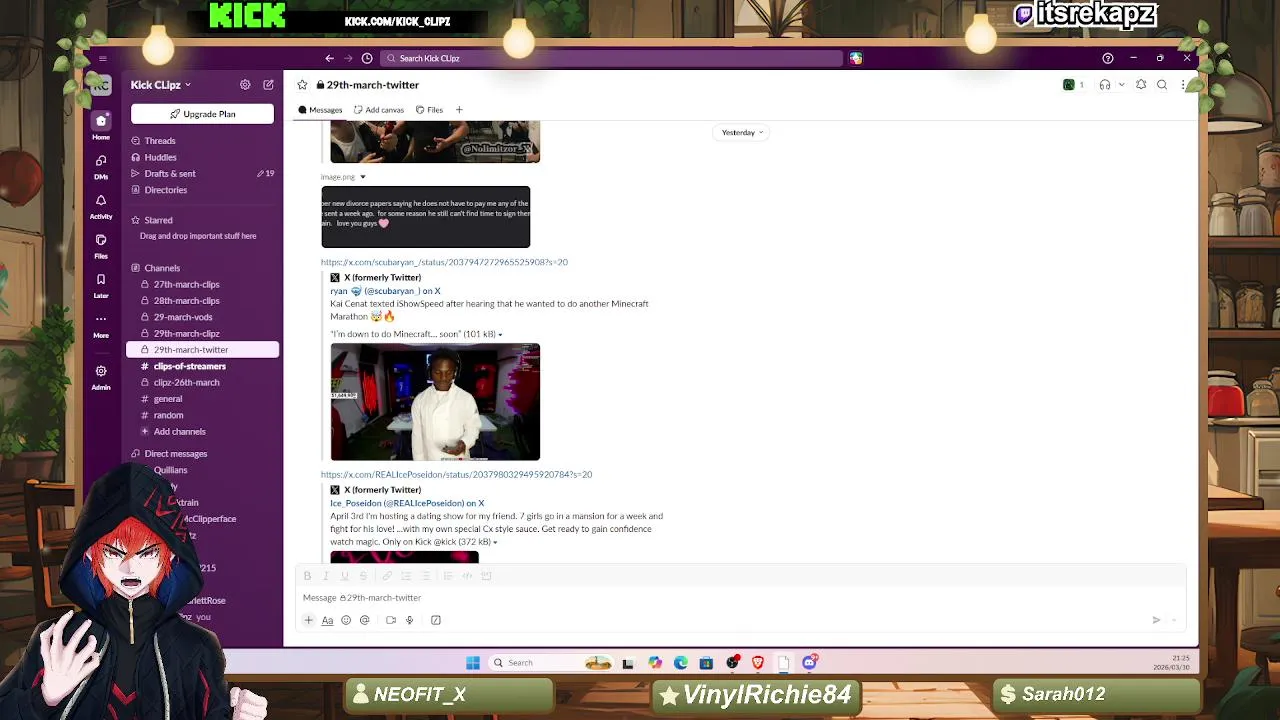Collapse the image.png attachment caret
The image size is (1280, 720).
pyautogui.click(x=362, y=177)
